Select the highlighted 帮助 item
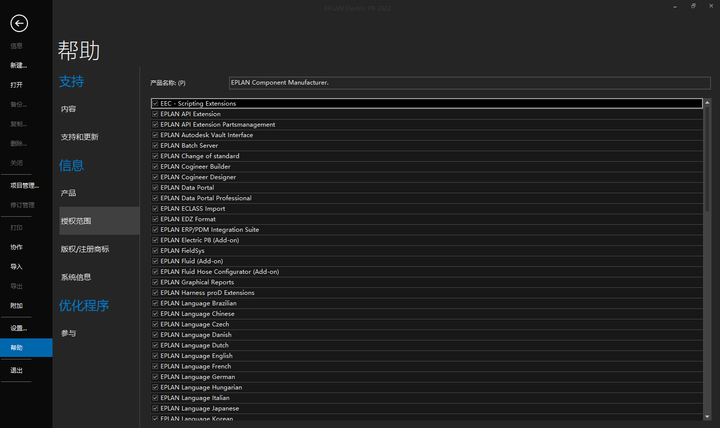 click(x=26, y=348)
